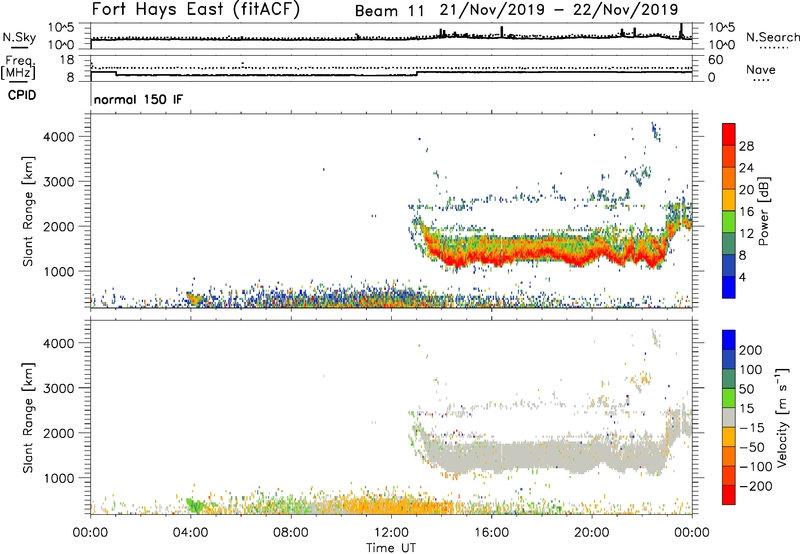Click the '18' tick on frequency axis
The image size is (800, 554).
(x=66, y=60)
